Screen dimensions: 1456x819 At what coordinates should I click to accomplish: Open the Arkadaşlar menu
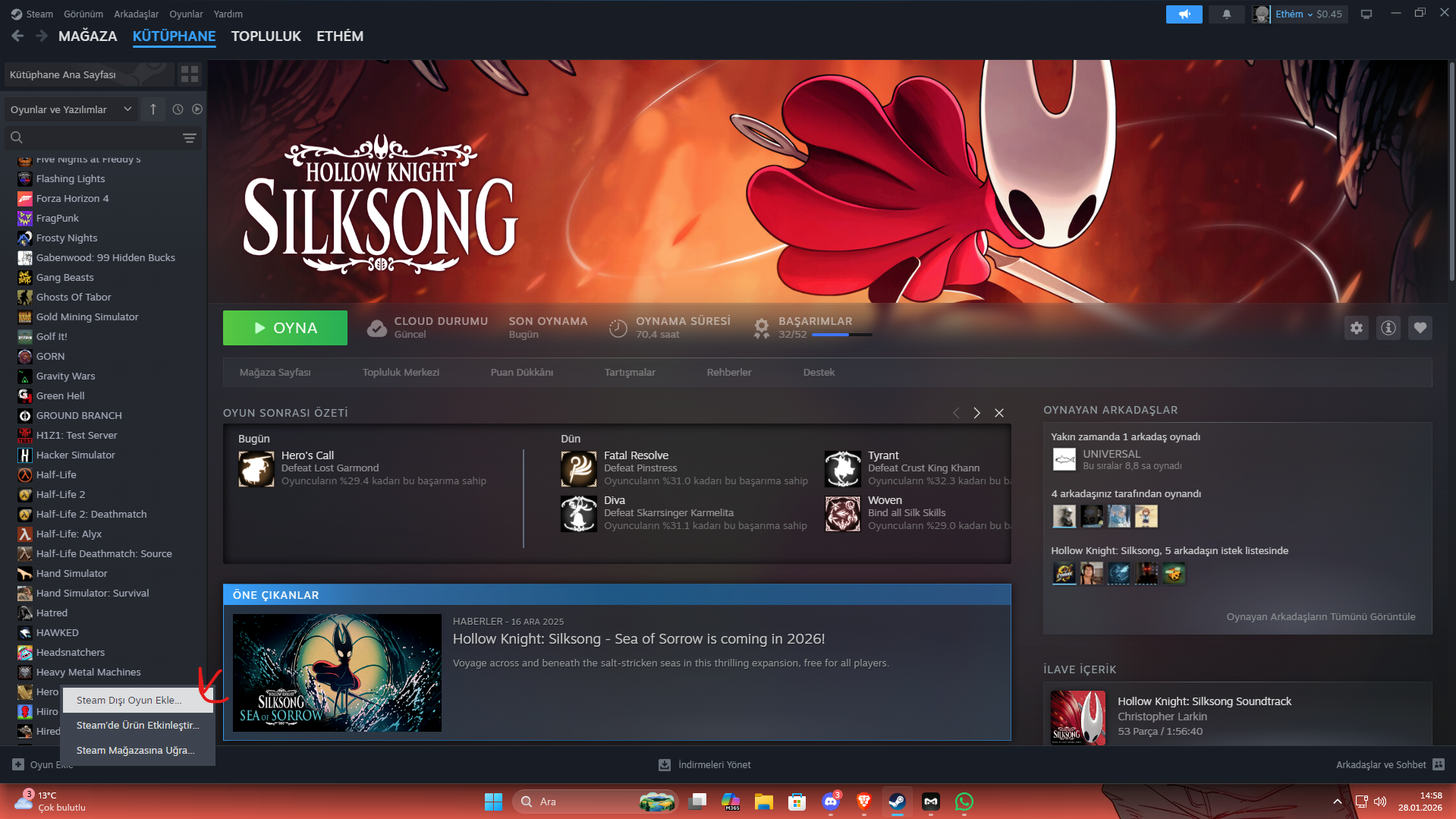click(x=137, y=14)
